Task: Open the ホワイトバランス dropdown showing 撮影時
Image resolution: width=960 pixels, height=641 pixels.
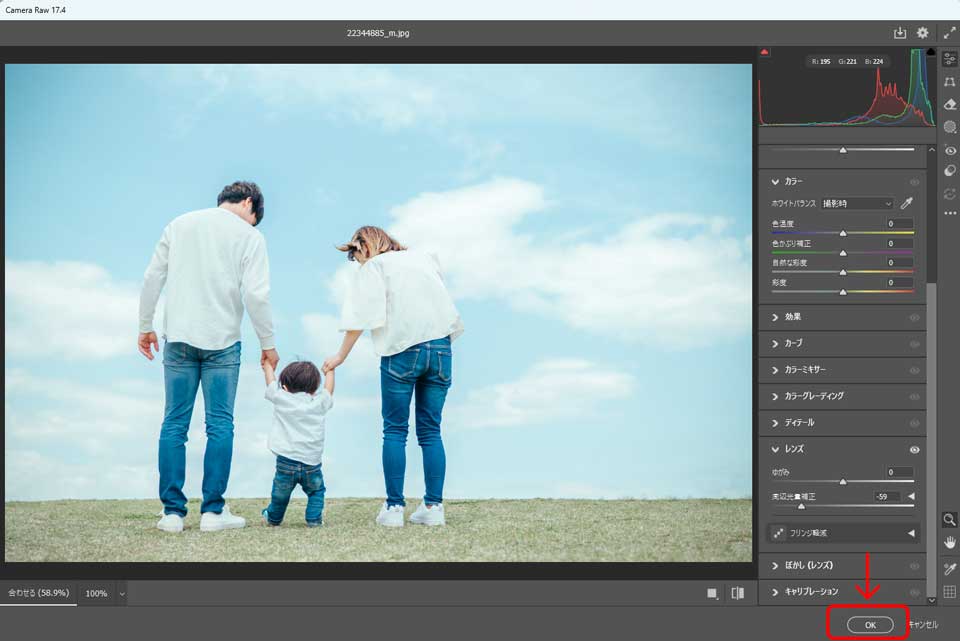Action: click(x=857, y=203)
